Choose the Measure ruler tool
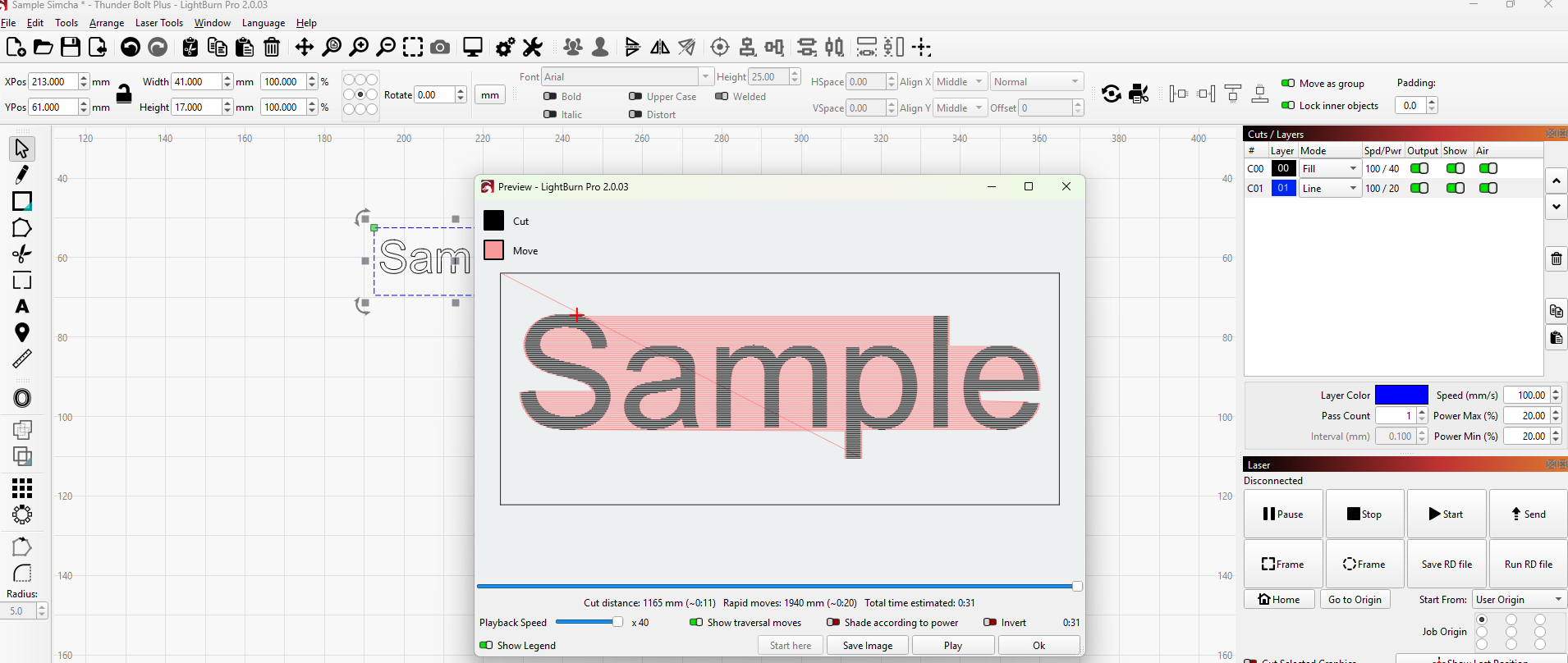The height and width of the screenshot is (663, 1568). tap(22, 359)
